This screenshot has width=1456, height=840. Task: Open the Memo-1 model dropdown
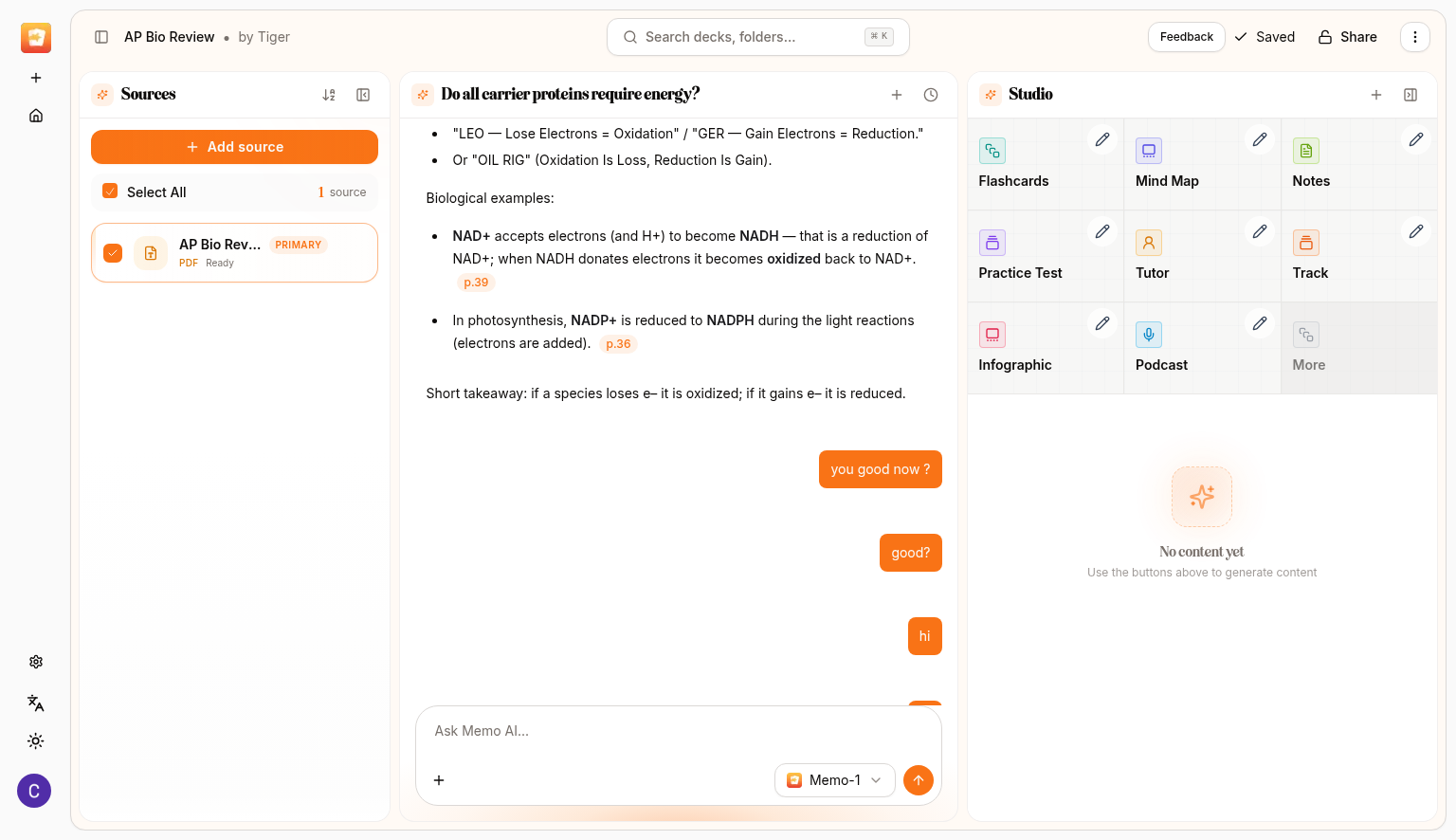pyautogui.click(x=834, y=780)
